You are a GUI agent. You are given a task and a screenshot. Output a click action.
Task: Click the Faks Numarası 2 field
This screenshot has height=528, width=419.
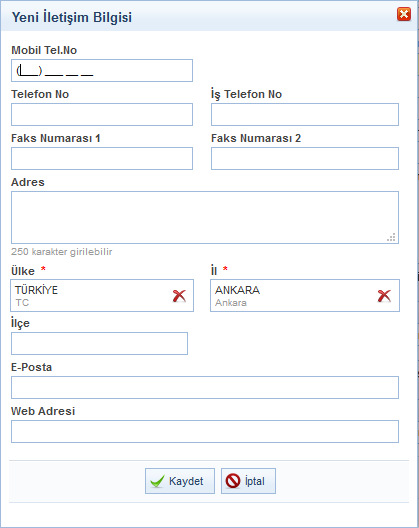pos(305,158)
